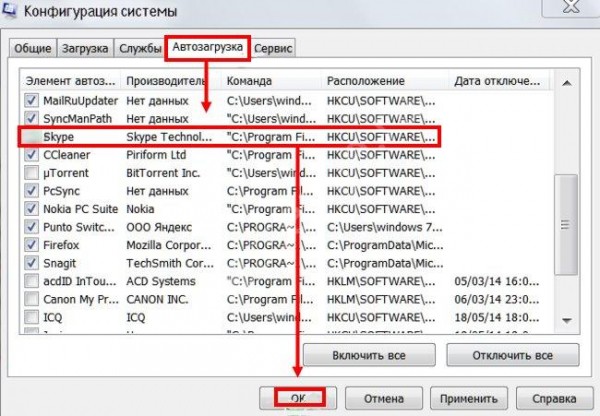Viewport: 600px width, 416px height.
Task: Select the ACD Systems manufacturer cell
Action: point(161,281)
